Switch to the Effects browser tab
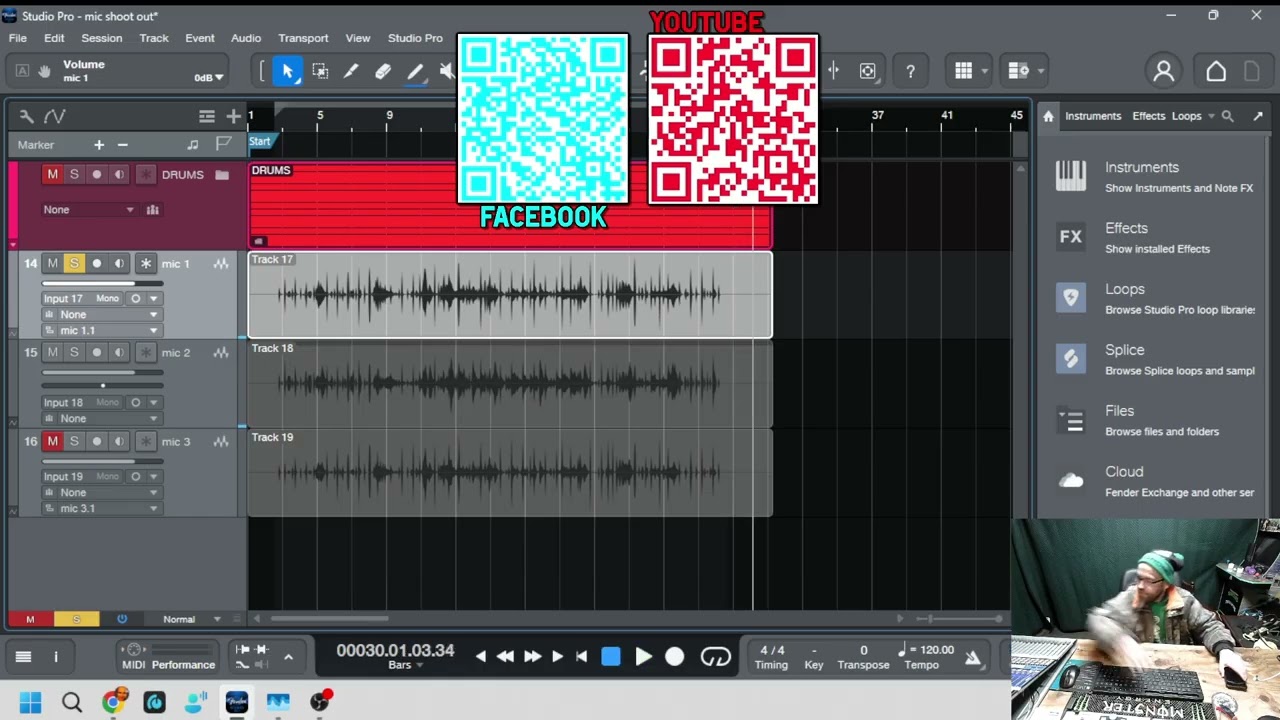The width and height of the screenshot is (1280, 720). click(1149, 116)
